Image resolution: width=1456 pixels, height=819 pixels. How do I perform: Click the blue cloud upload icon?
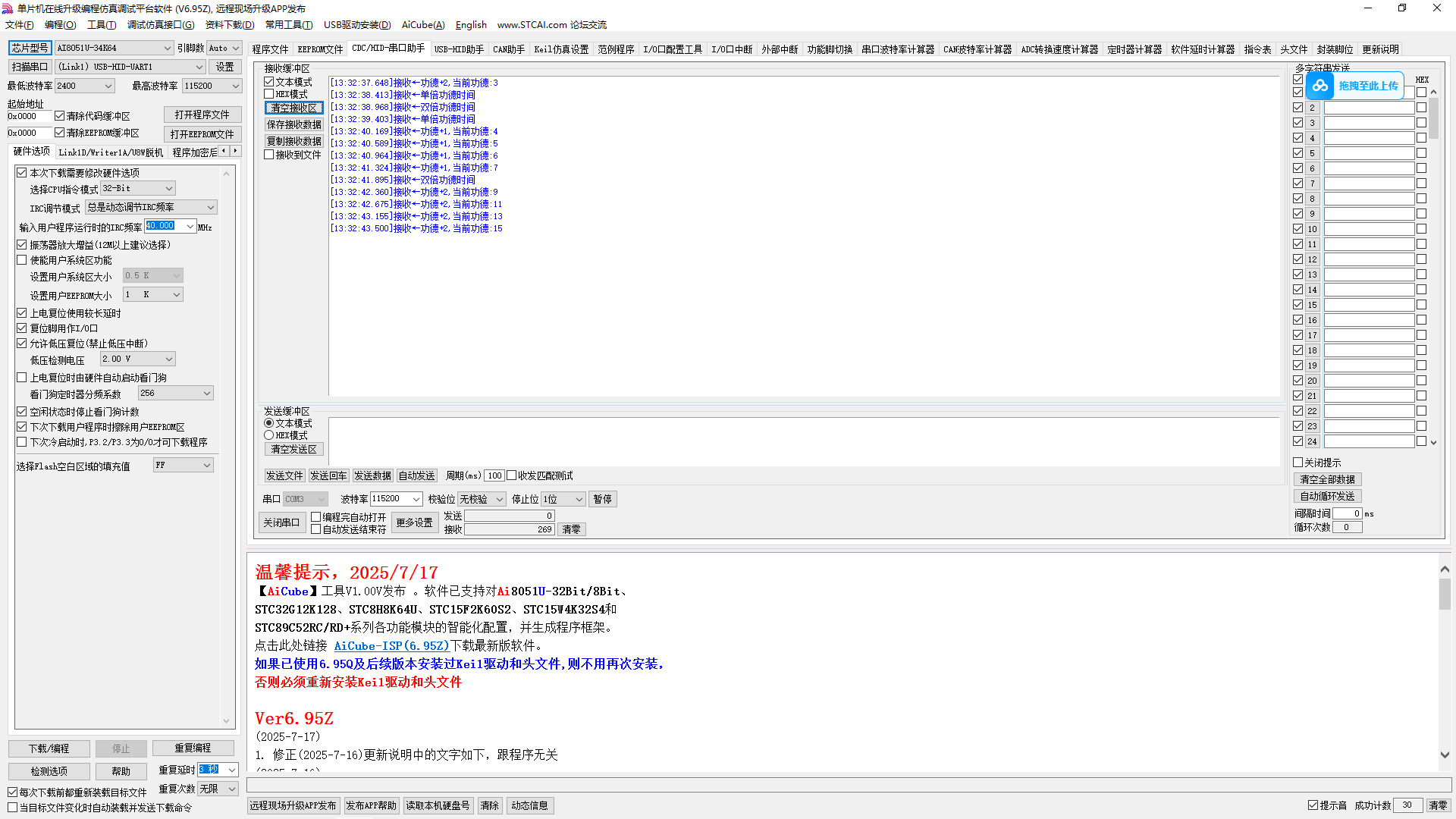coord(1320,86)
